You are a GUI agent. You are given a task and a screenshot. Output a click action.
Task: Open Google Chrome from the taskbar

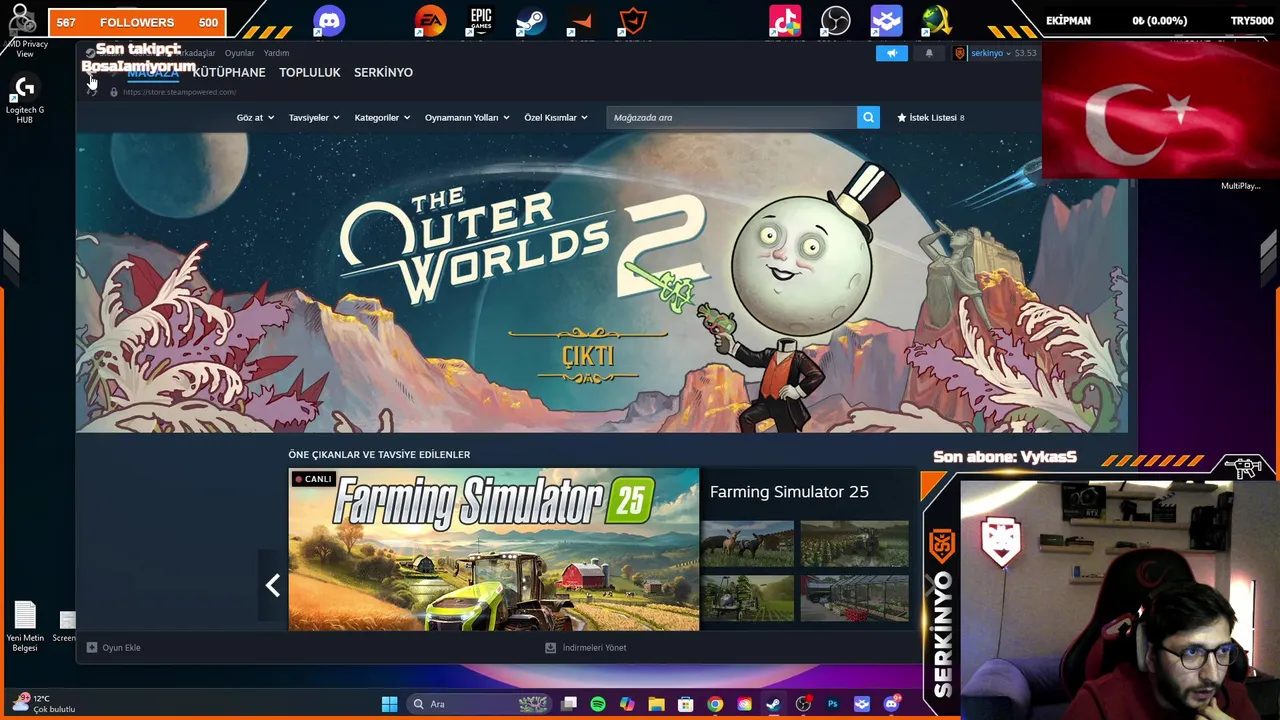(x=715, y=704)
